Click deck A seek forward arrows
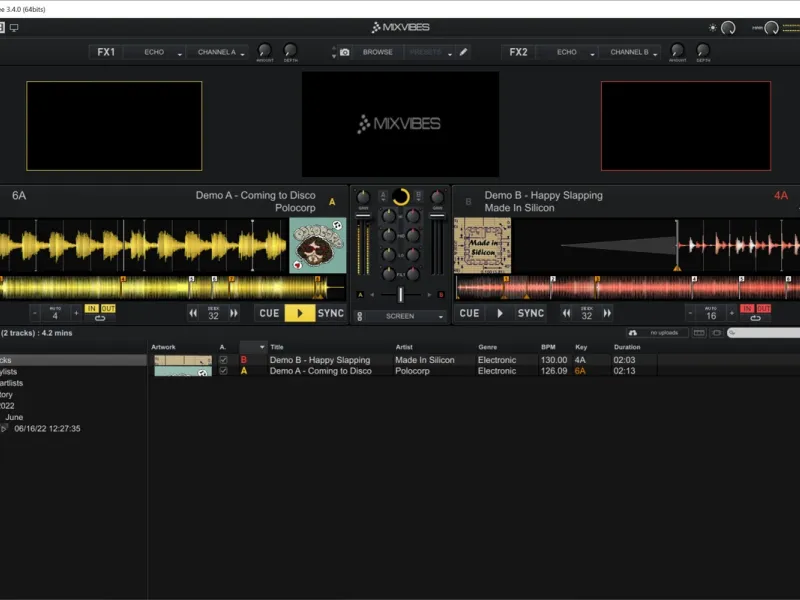The image size is (800, 600). (x=234, y=313)
